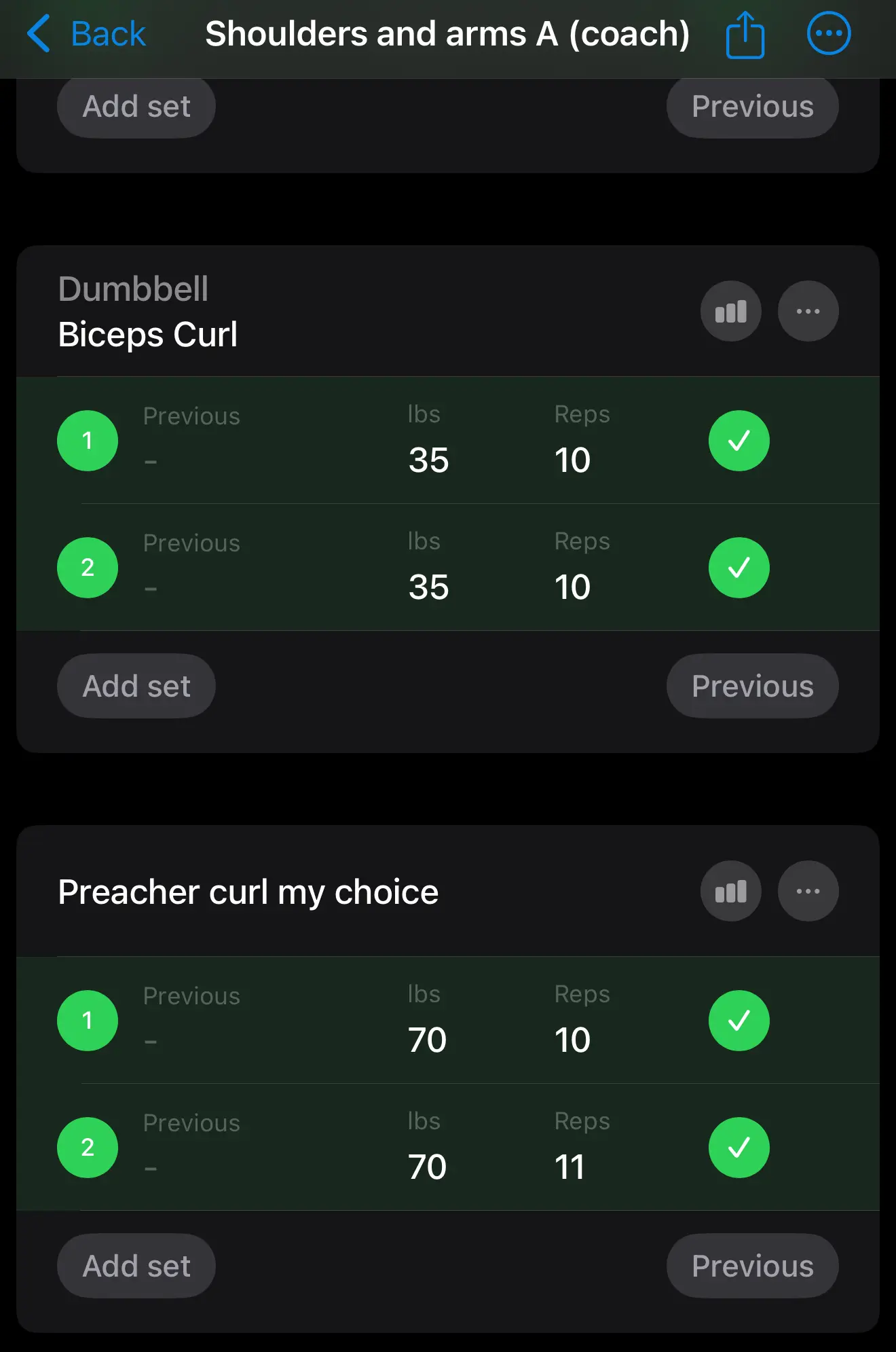This screenshot has width=896, height=1352.
Task: Add a set to Preacher curl
Action: [x=136, y=1266]
